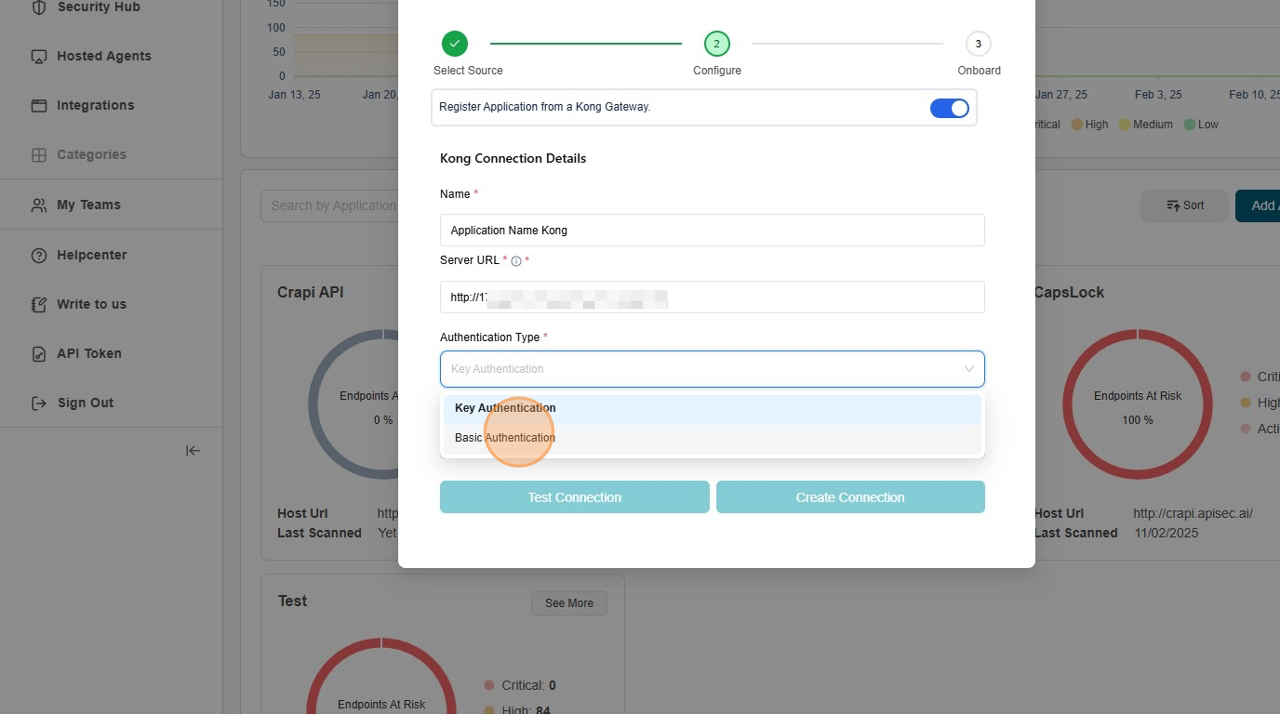Click the Server URL info icon

tap(516, 261)
